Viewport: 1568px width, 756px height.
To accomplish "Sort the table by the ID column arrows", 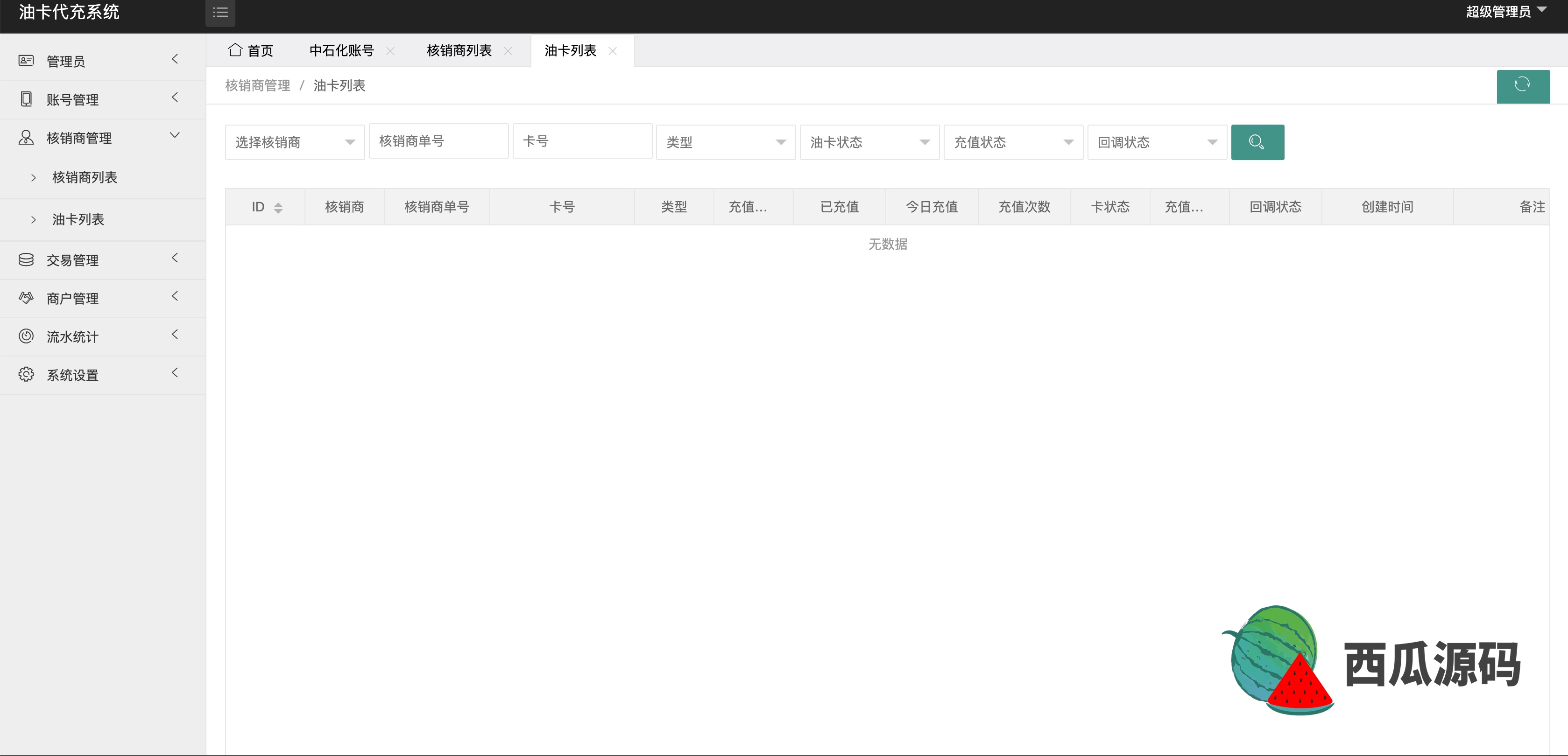I will [278, 208].
